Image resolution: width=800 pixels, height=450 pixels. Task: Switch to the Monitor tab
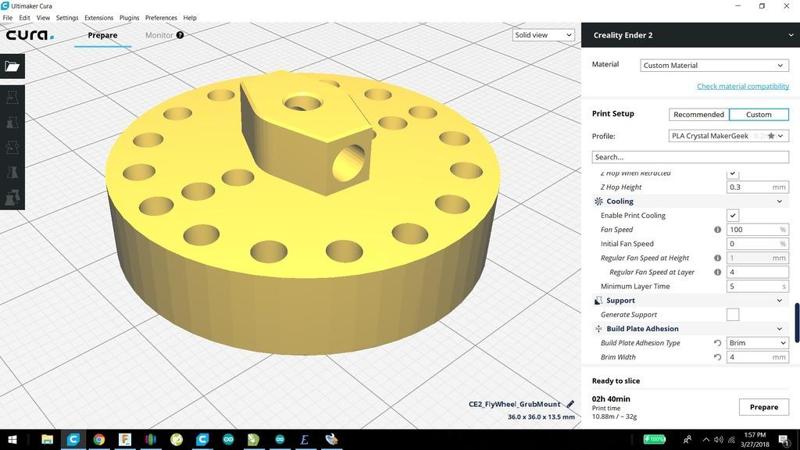(159, 35)
